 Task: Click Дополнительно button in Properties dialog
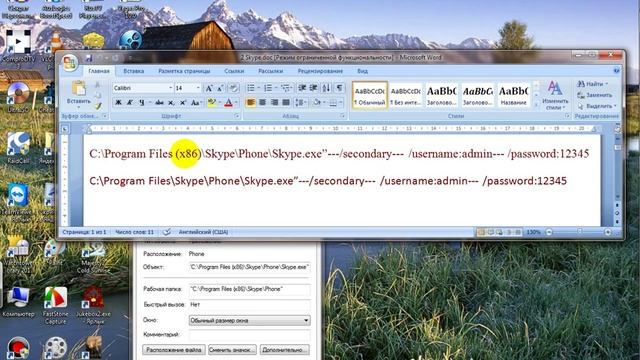pos(284,350)
